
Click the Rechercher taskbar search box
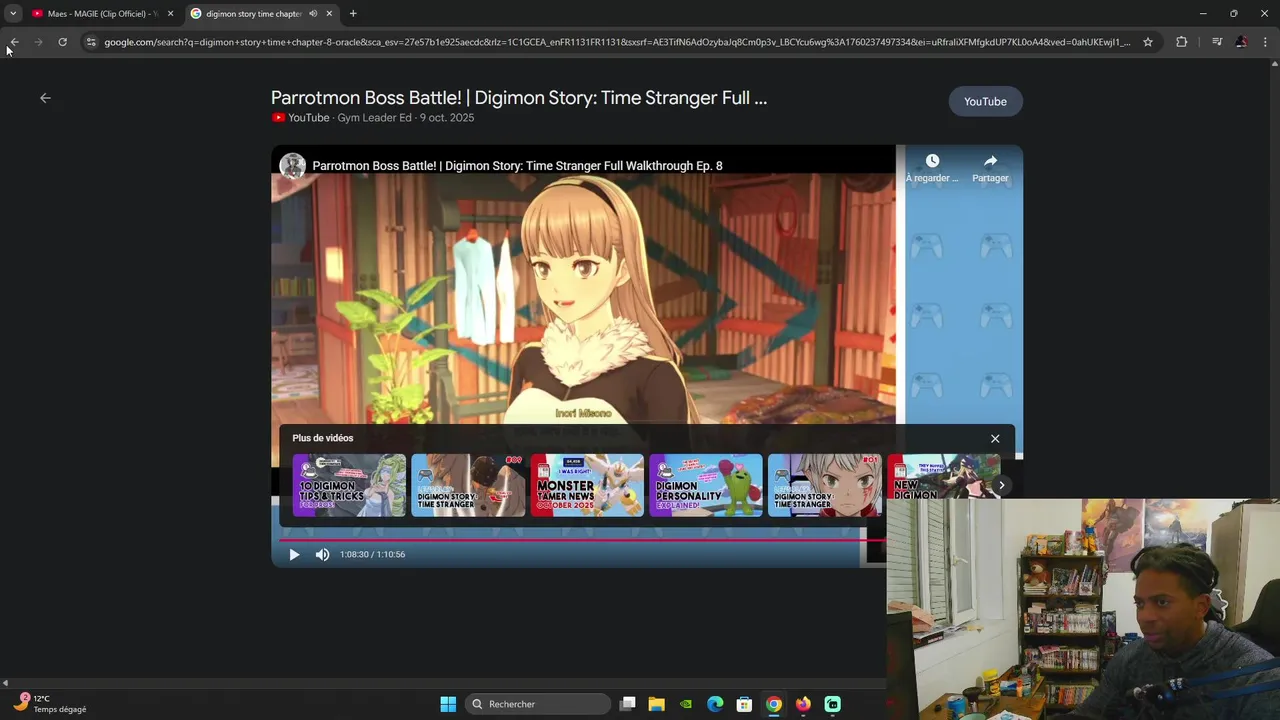[x=539, y=704]
